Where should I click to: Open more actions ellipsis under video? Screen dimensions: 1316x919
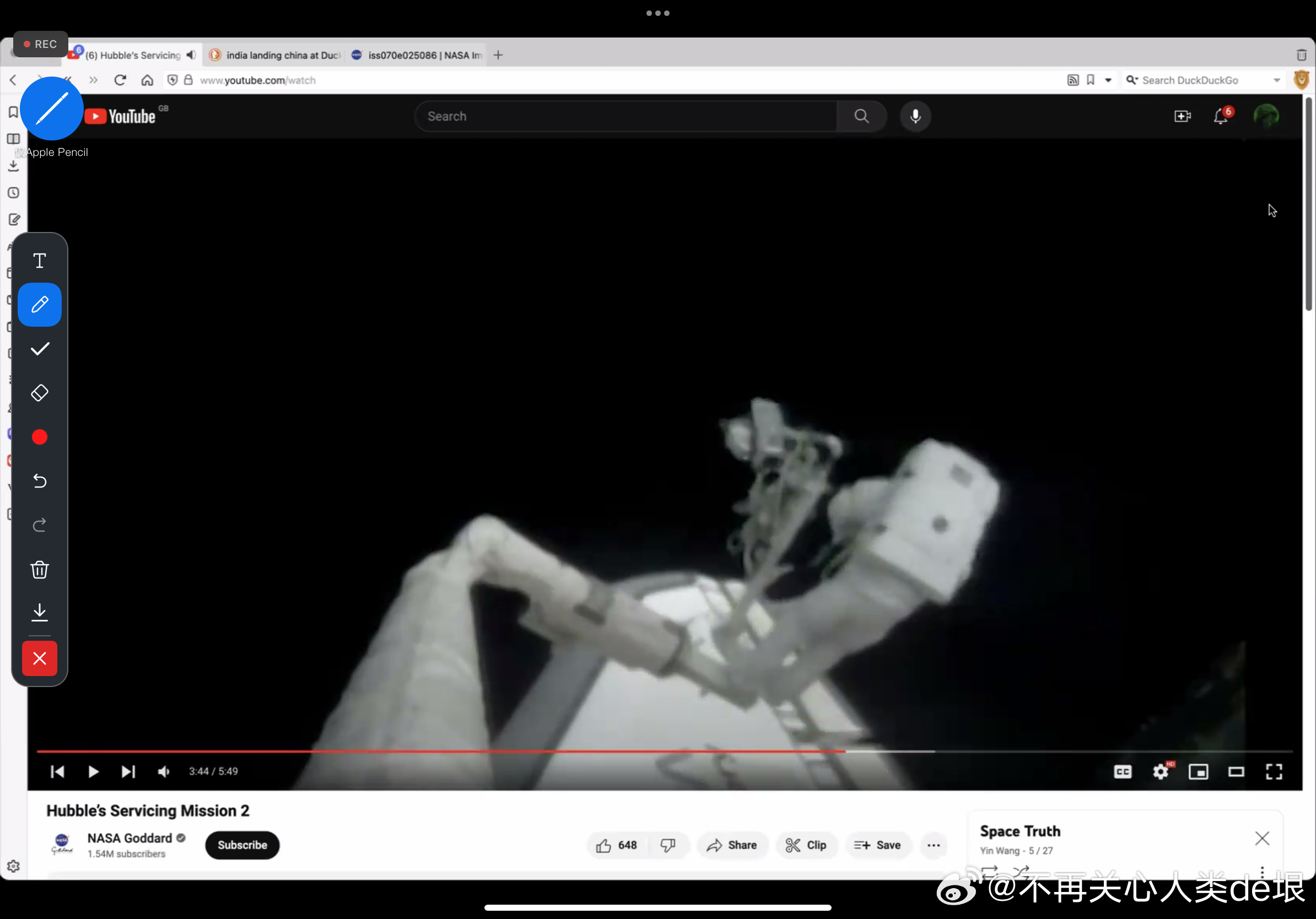pyautogui.click(x=933, y=845)
